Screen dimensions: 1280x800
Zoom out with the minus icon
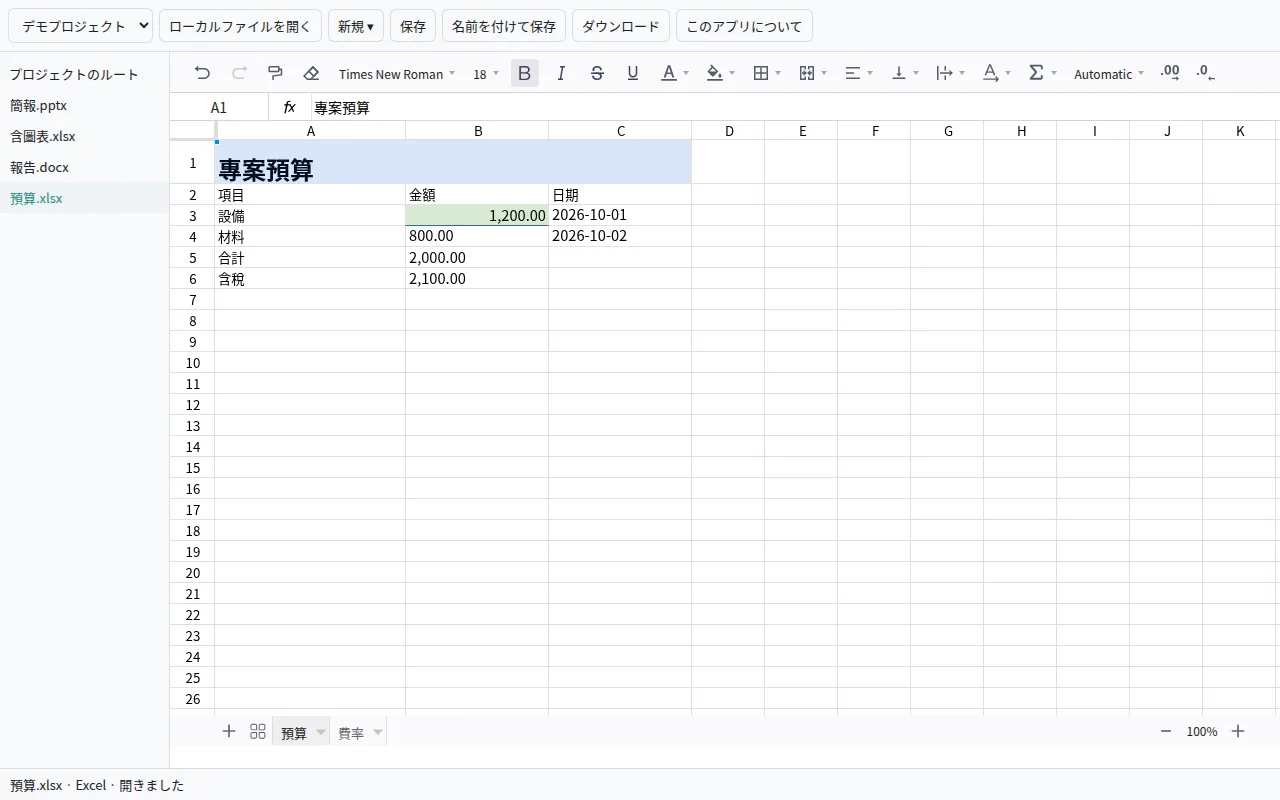click(x=1166, y=731)
